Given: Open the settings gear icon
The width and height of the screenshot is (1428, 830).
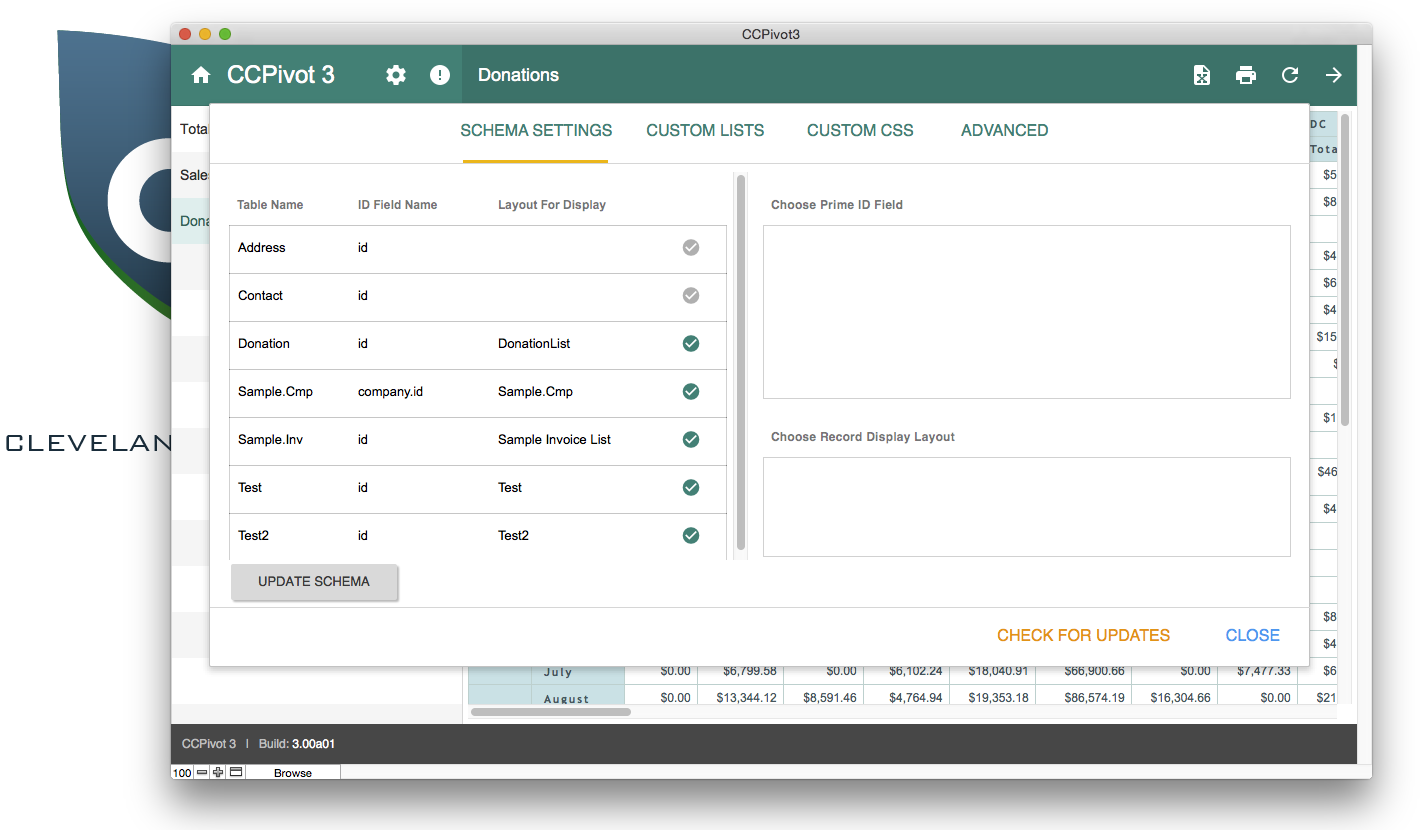Looking at the screenshot, I should click(396, 75).
